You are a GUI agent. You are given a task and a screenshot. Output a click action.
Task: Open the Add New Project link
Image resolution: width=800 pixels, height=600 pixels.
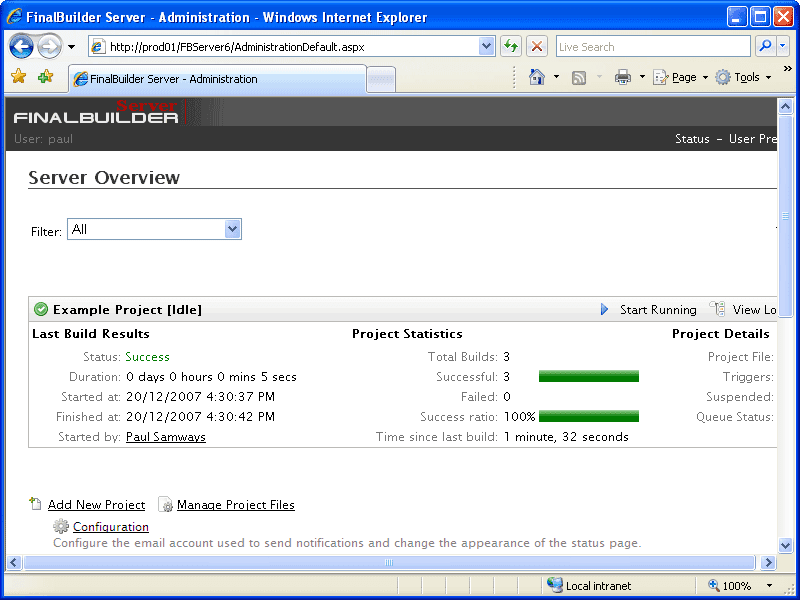[x=96, y=505]
